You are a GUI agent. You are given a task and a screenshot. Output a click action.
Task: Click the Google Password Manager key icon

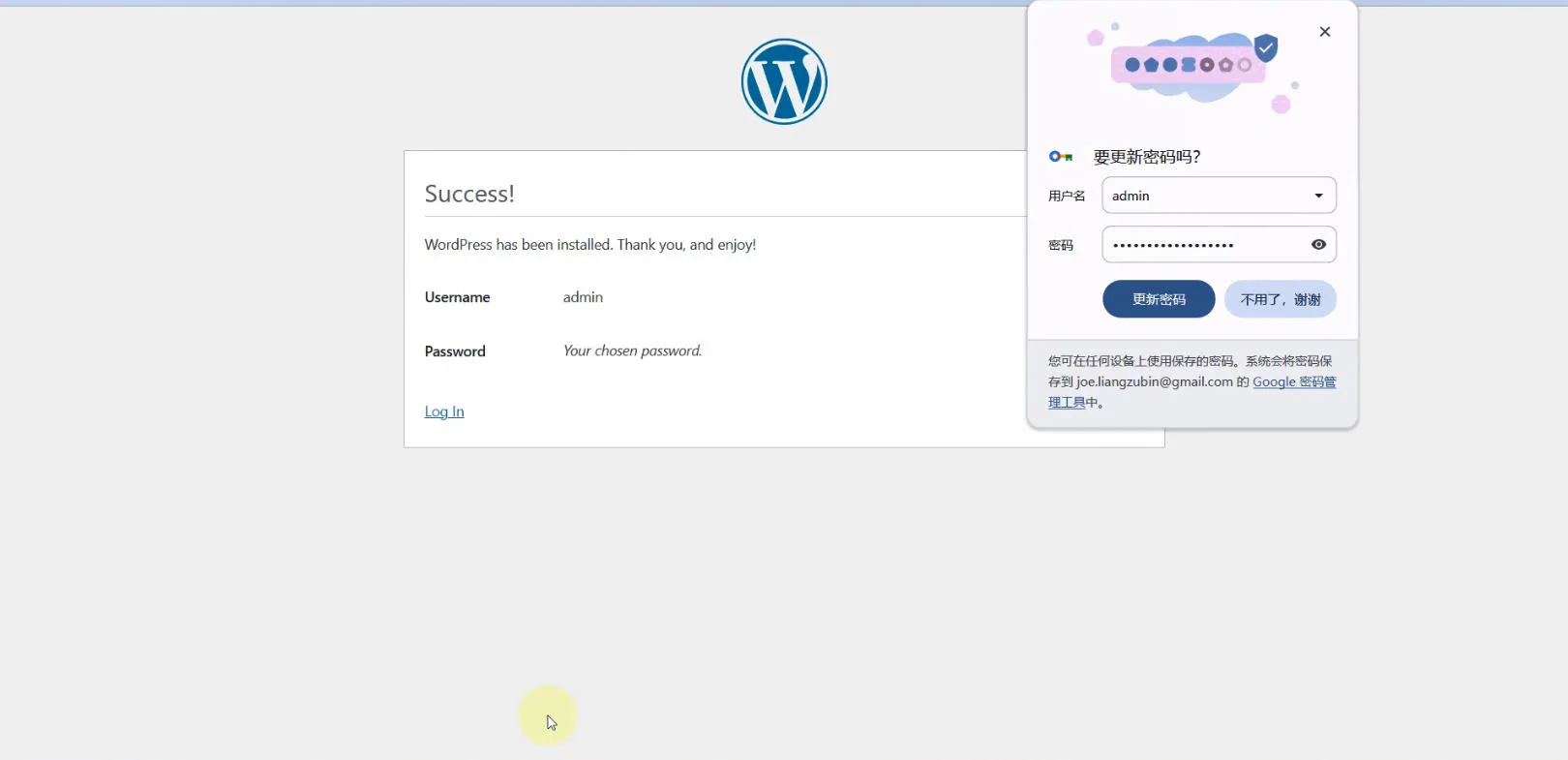(1061, 157)
